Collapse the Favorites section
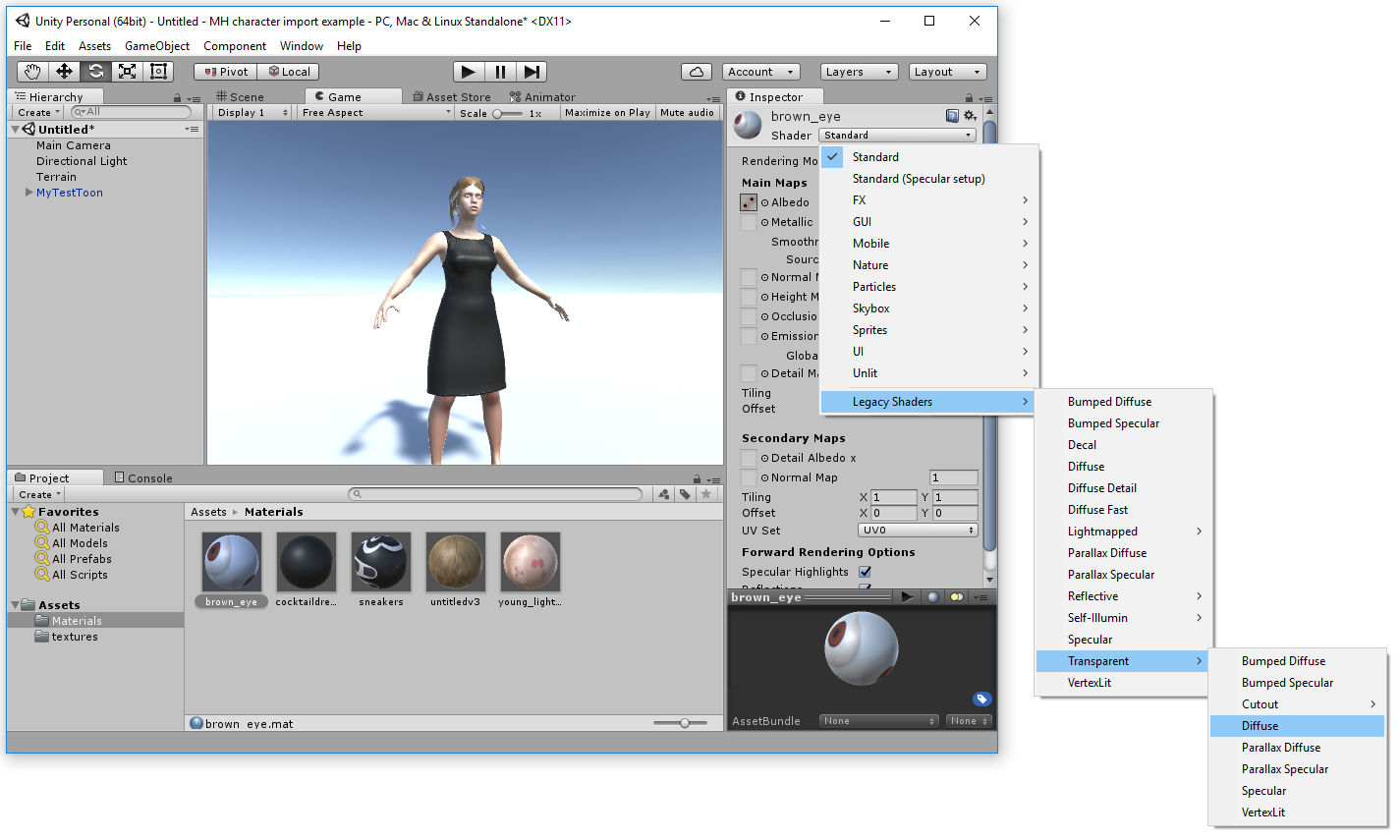This screenshot has width=1400, height=840. [15, 512]
